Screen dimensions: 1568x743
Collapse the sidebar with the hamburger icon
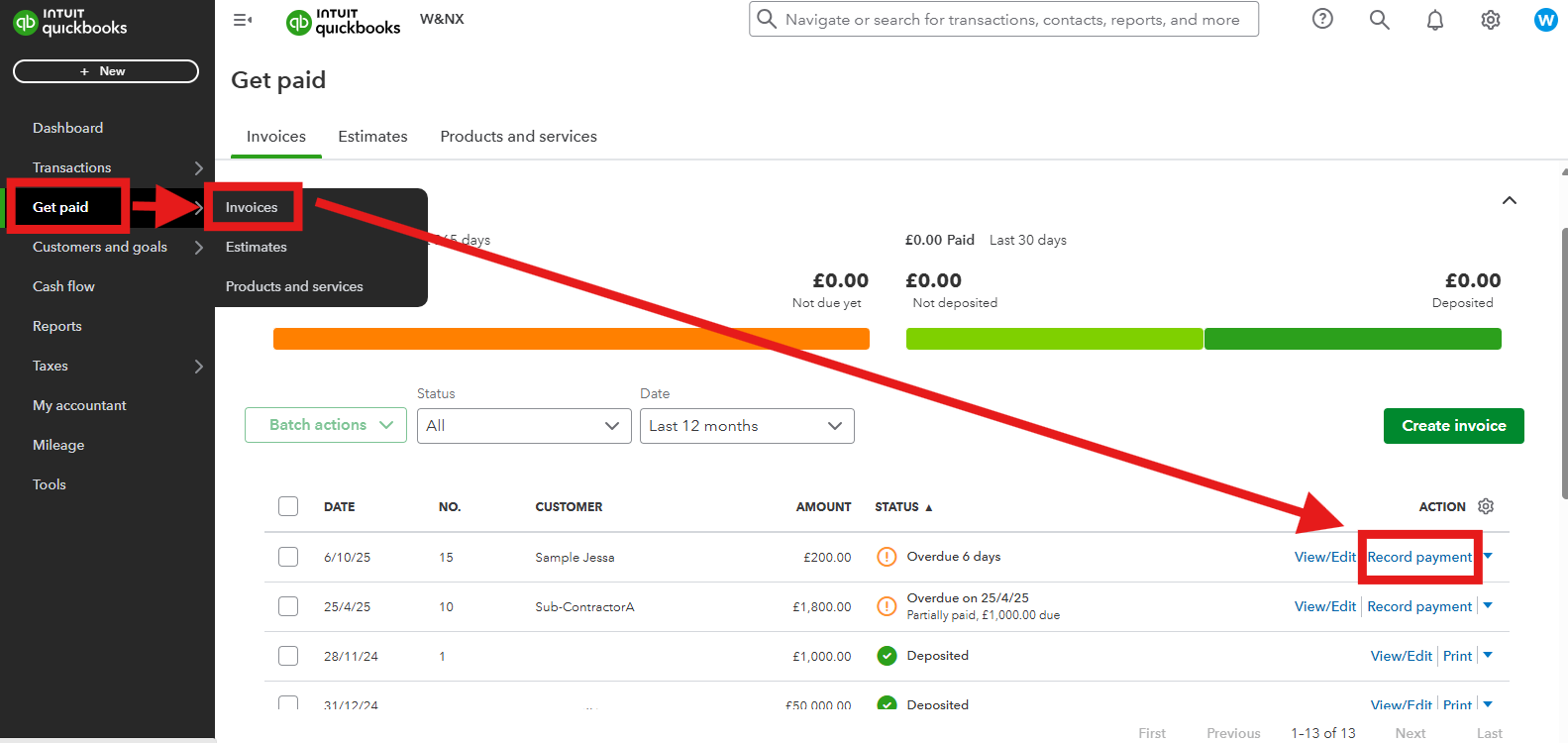243,19
